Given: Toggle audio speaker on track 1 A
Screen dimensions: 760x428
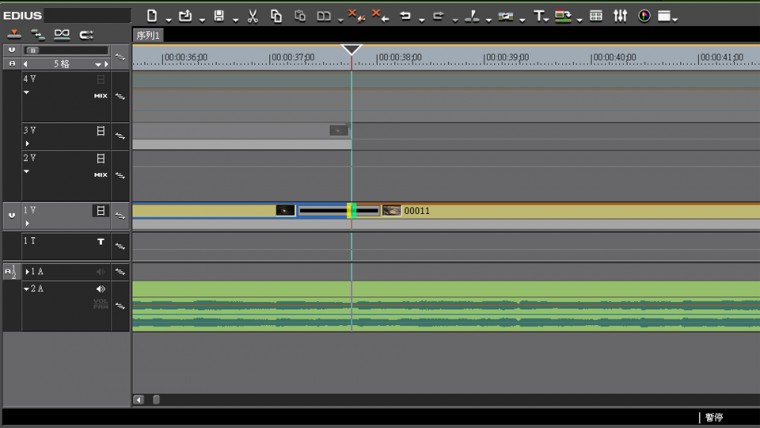Looking at the screenshot, I should 100,271.
